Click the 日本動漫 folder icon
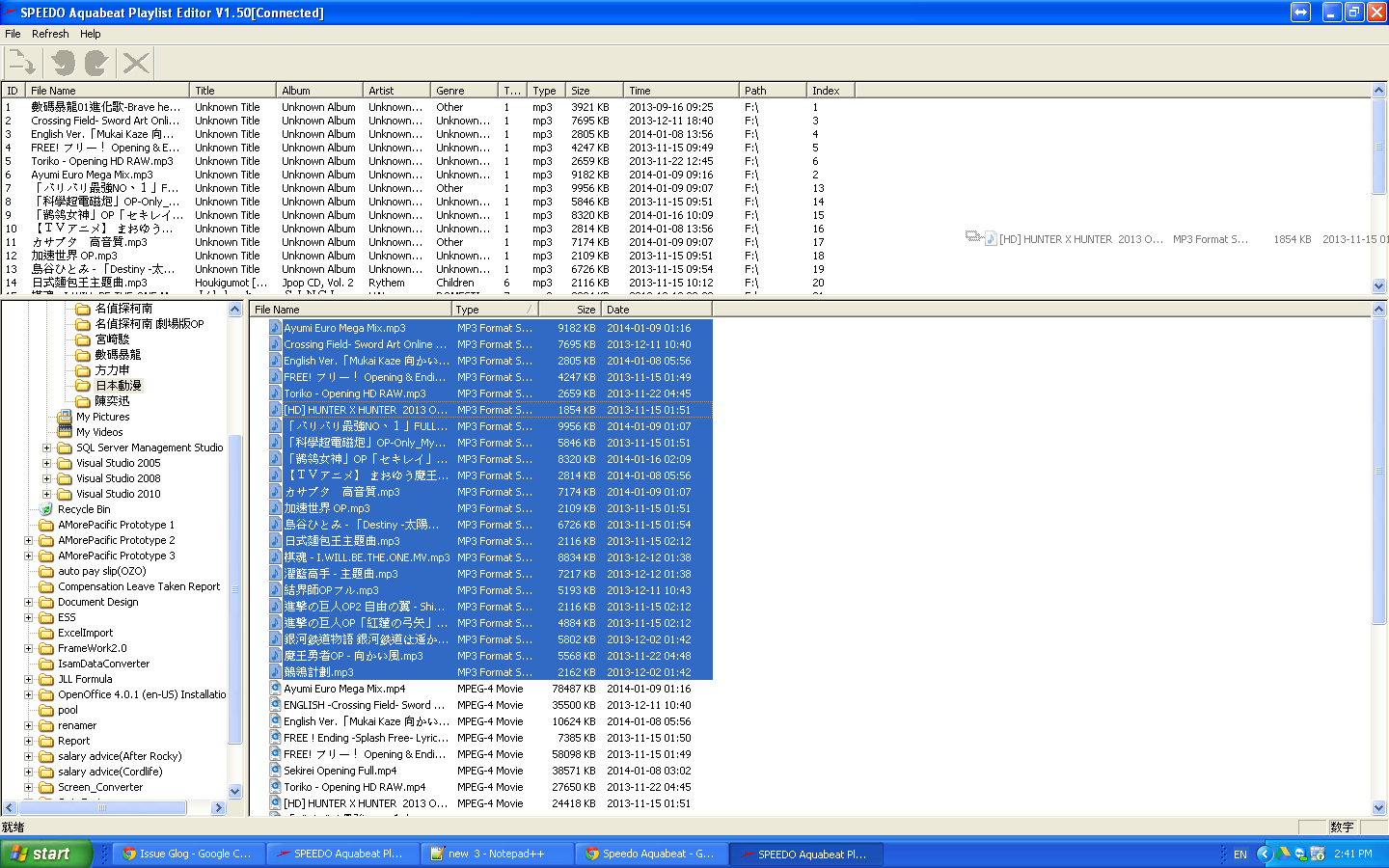This screenshot has width=1389, height=868. pyautogui.click(x=83, y=386)
